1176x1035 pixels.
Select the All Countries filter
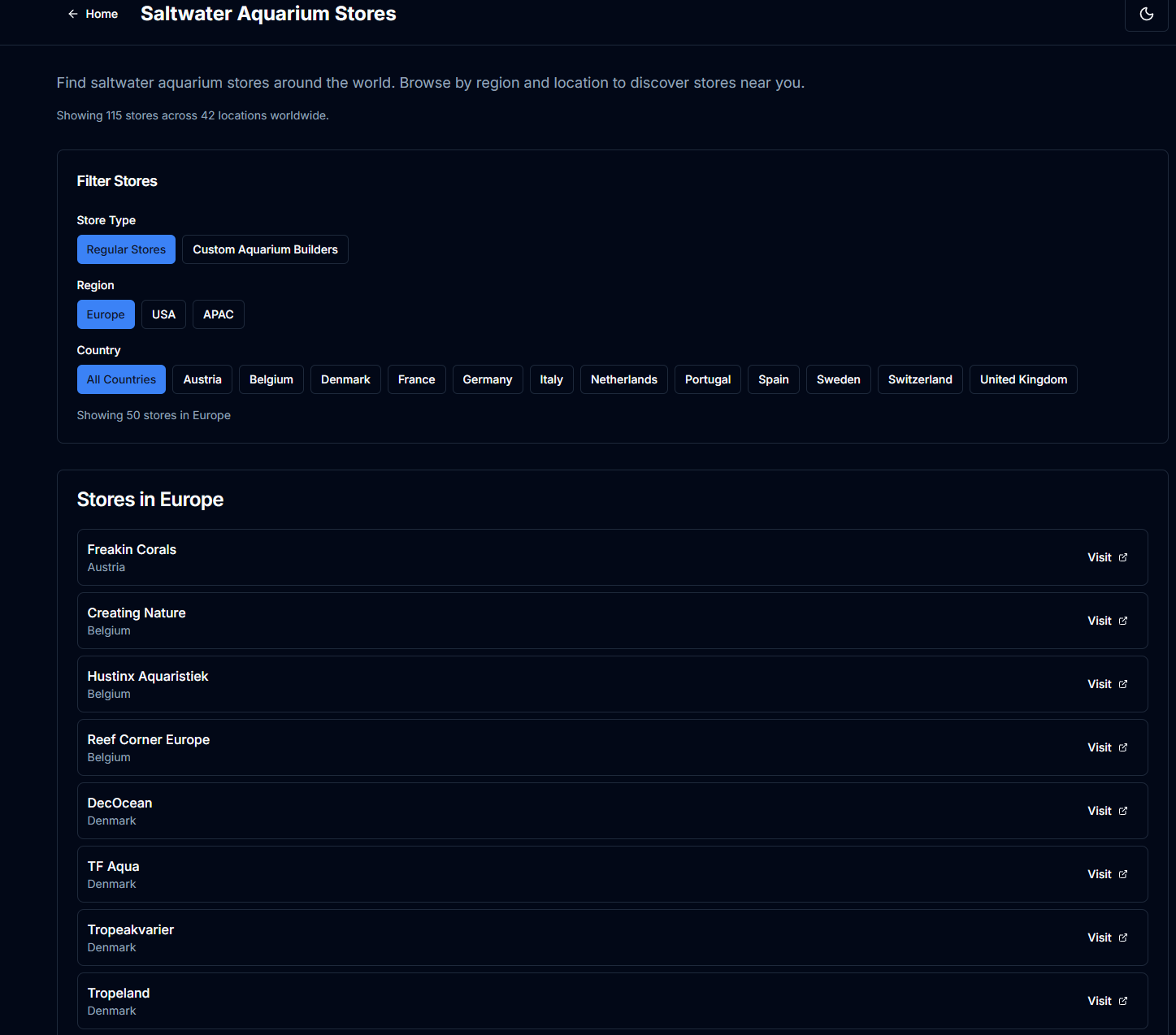pos(121,379)
